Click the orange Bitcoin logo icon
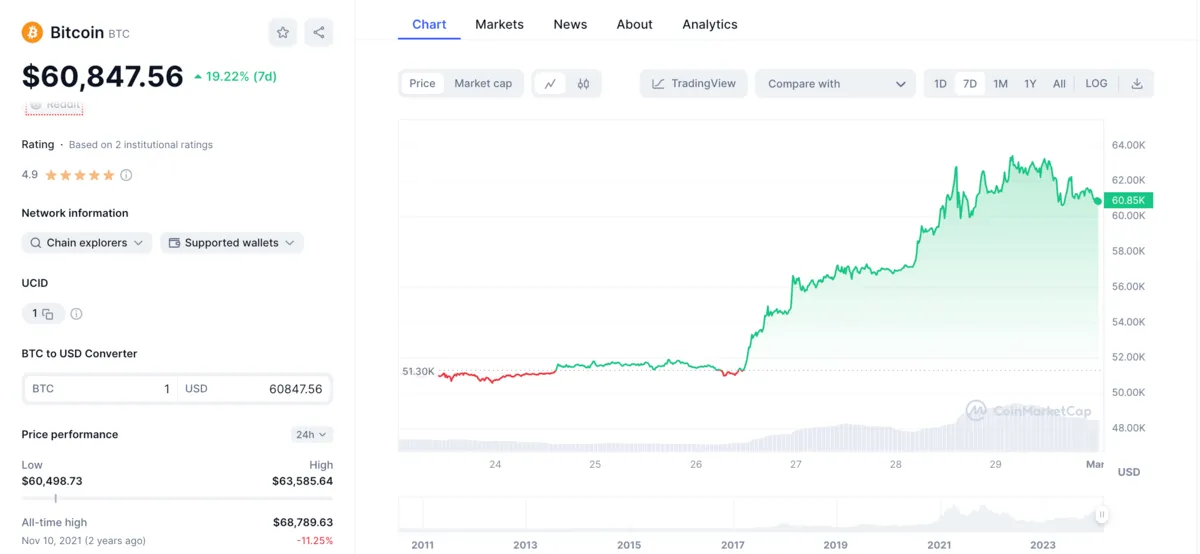1200x554 pixels. click(32, 32)
